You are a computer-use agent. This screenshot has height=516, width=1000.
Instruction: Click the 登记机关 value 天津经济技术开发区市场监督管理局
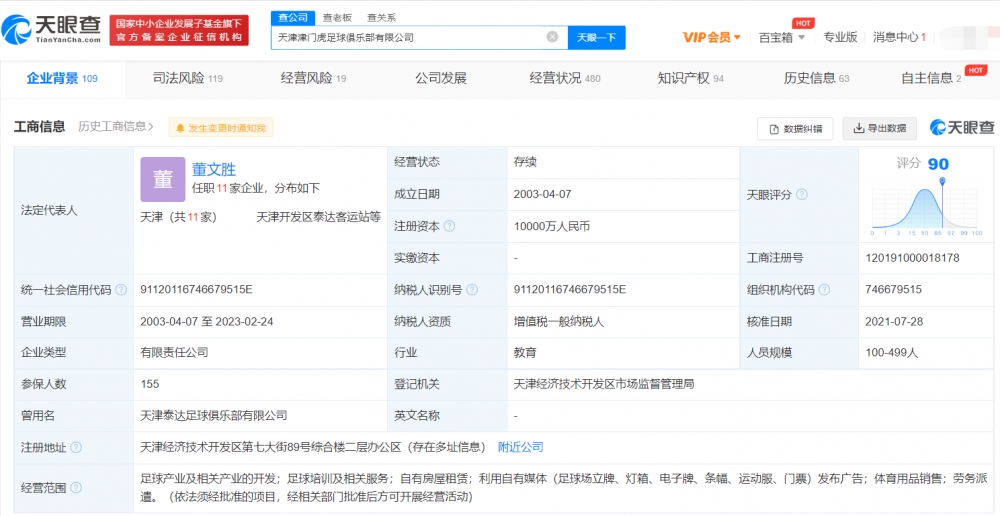point(603,384)
